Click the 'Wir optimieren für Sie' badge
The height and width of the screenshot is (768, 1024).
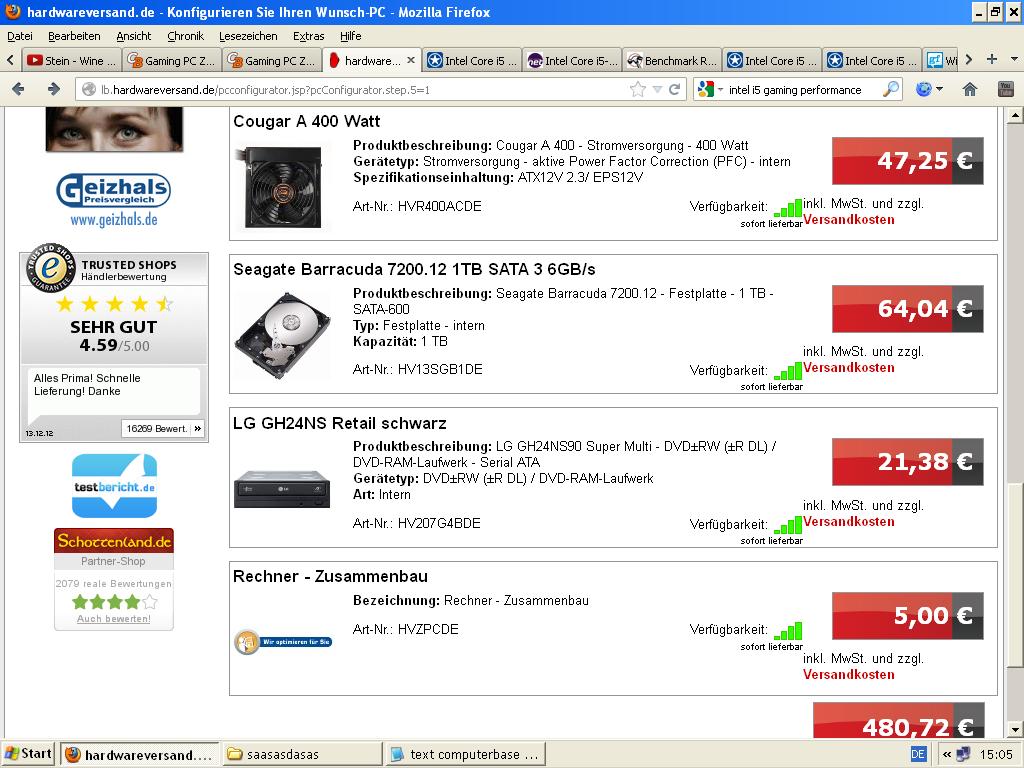(283, 642)
